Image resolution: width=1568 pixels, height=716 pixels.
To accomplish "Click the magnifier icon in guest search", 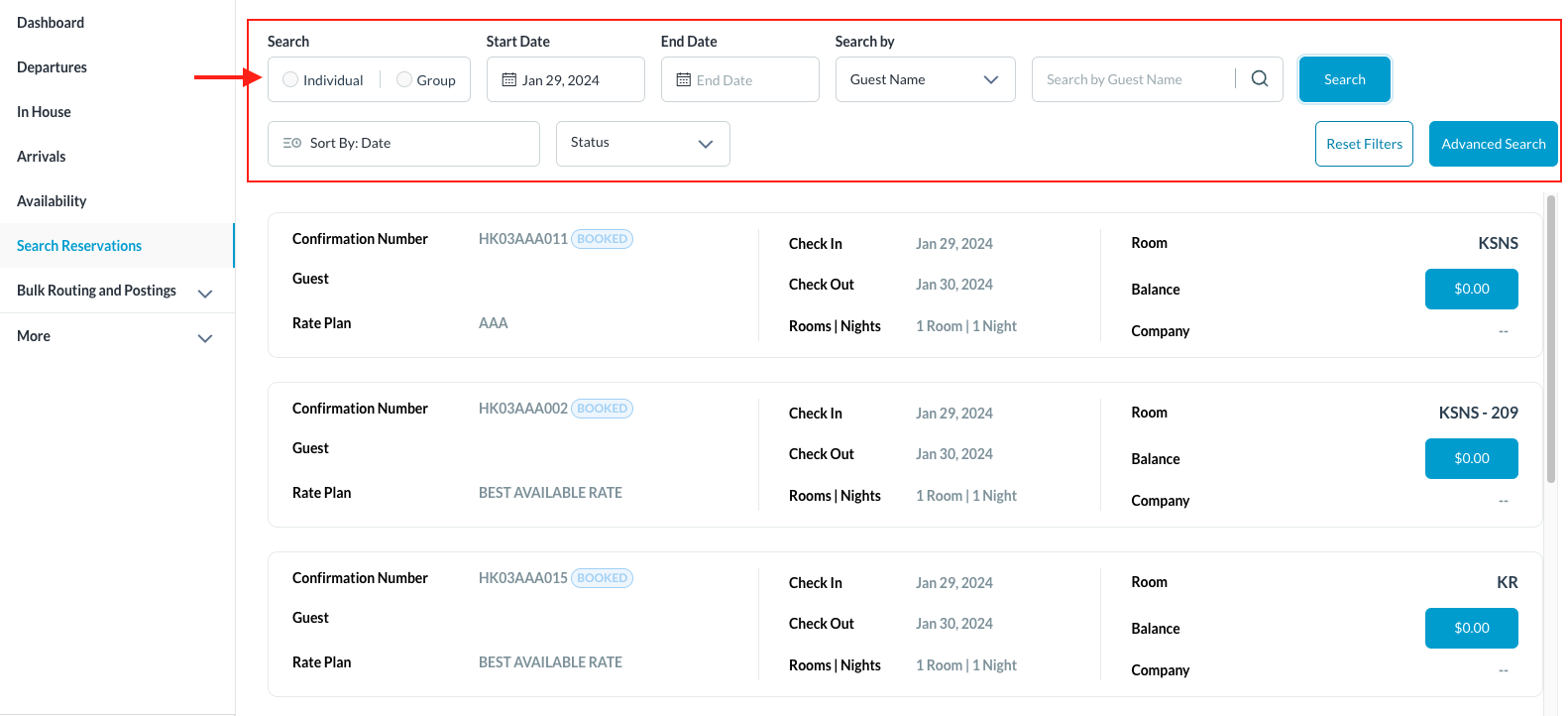I will pyautogui.click(x=1260, y=78).
